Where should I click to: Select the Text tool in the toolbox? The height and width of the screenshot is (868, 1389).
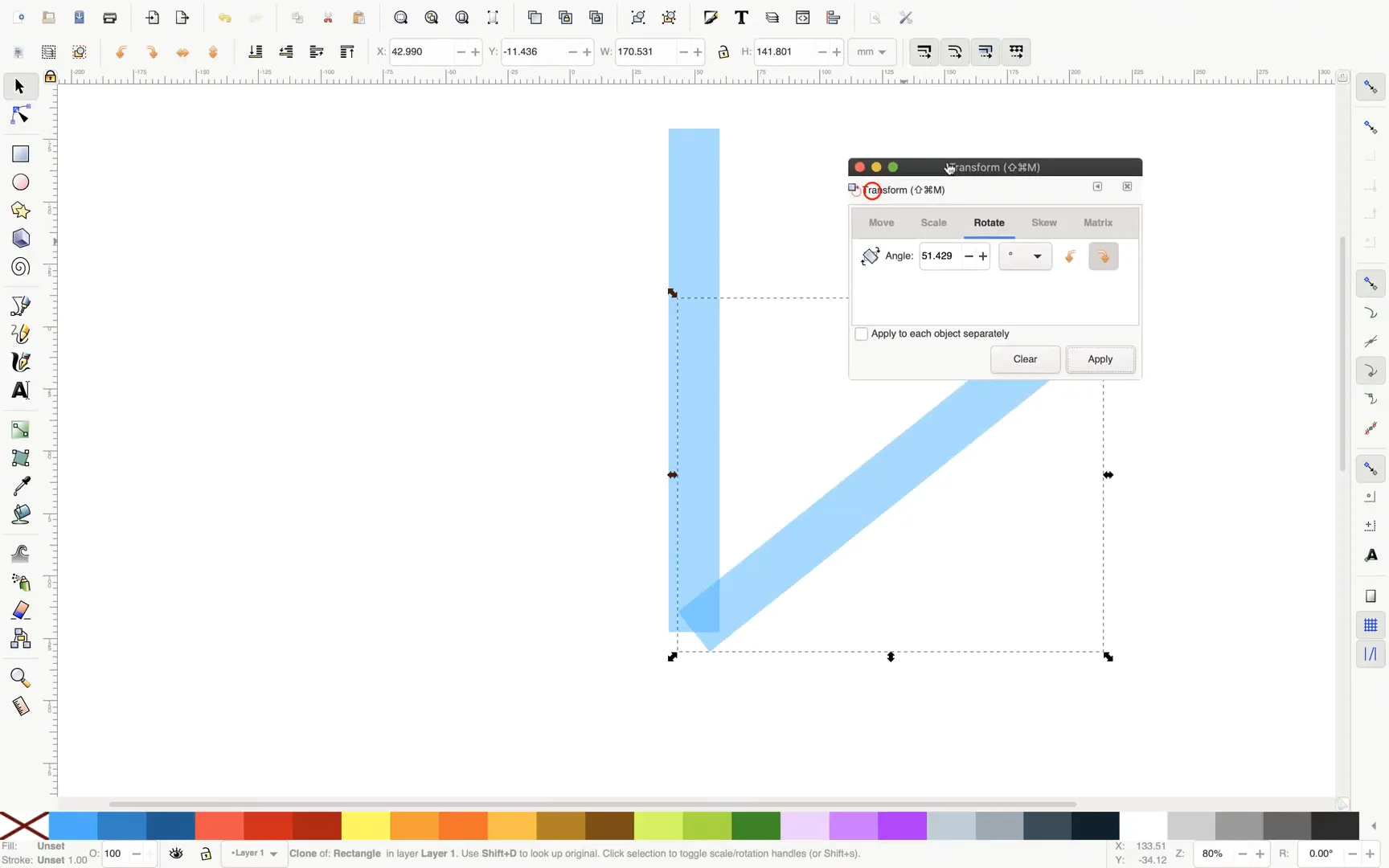coord(20,391)
